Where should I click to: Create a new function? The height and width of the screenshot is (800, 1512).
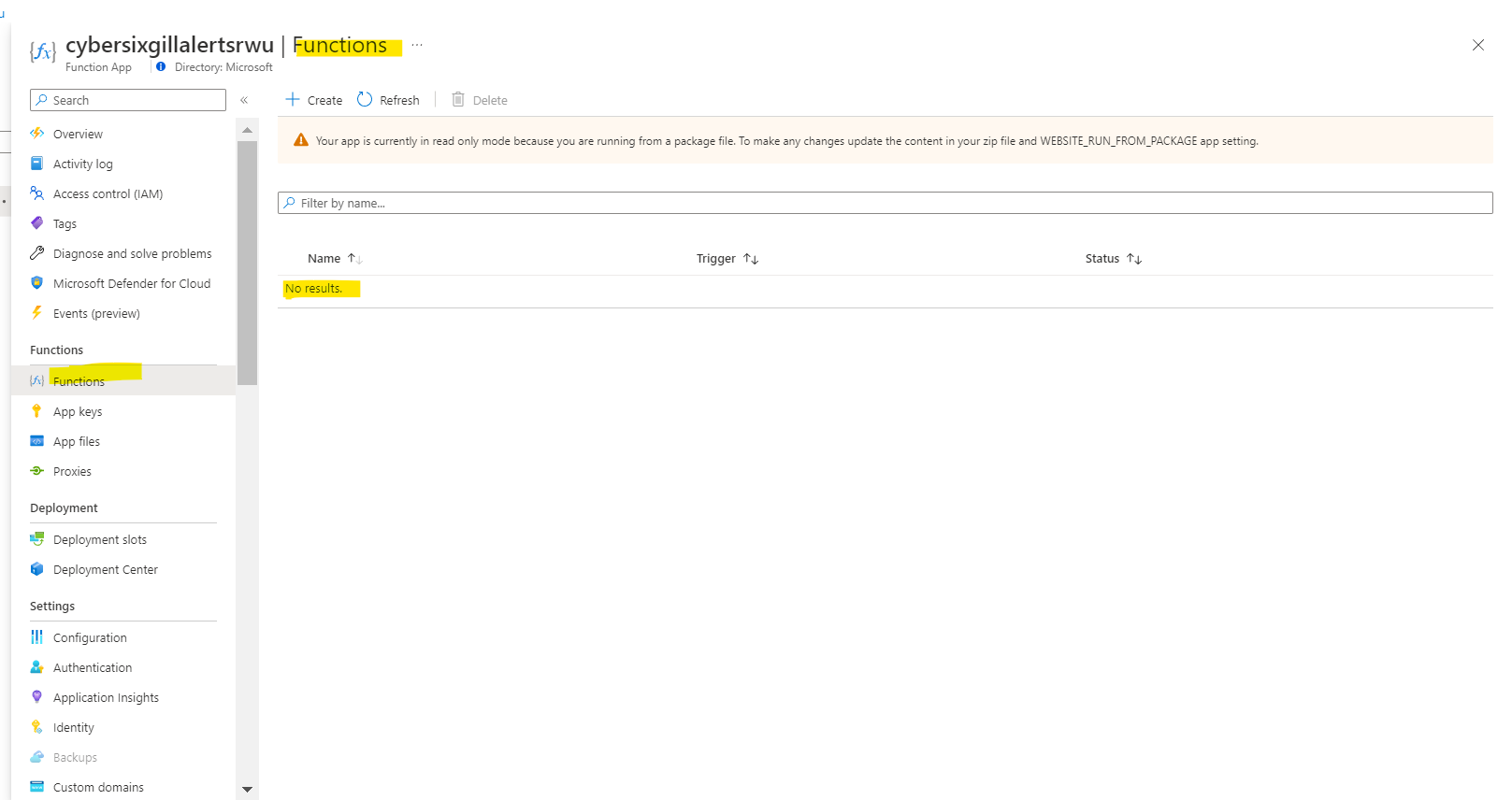coord(314,100)
